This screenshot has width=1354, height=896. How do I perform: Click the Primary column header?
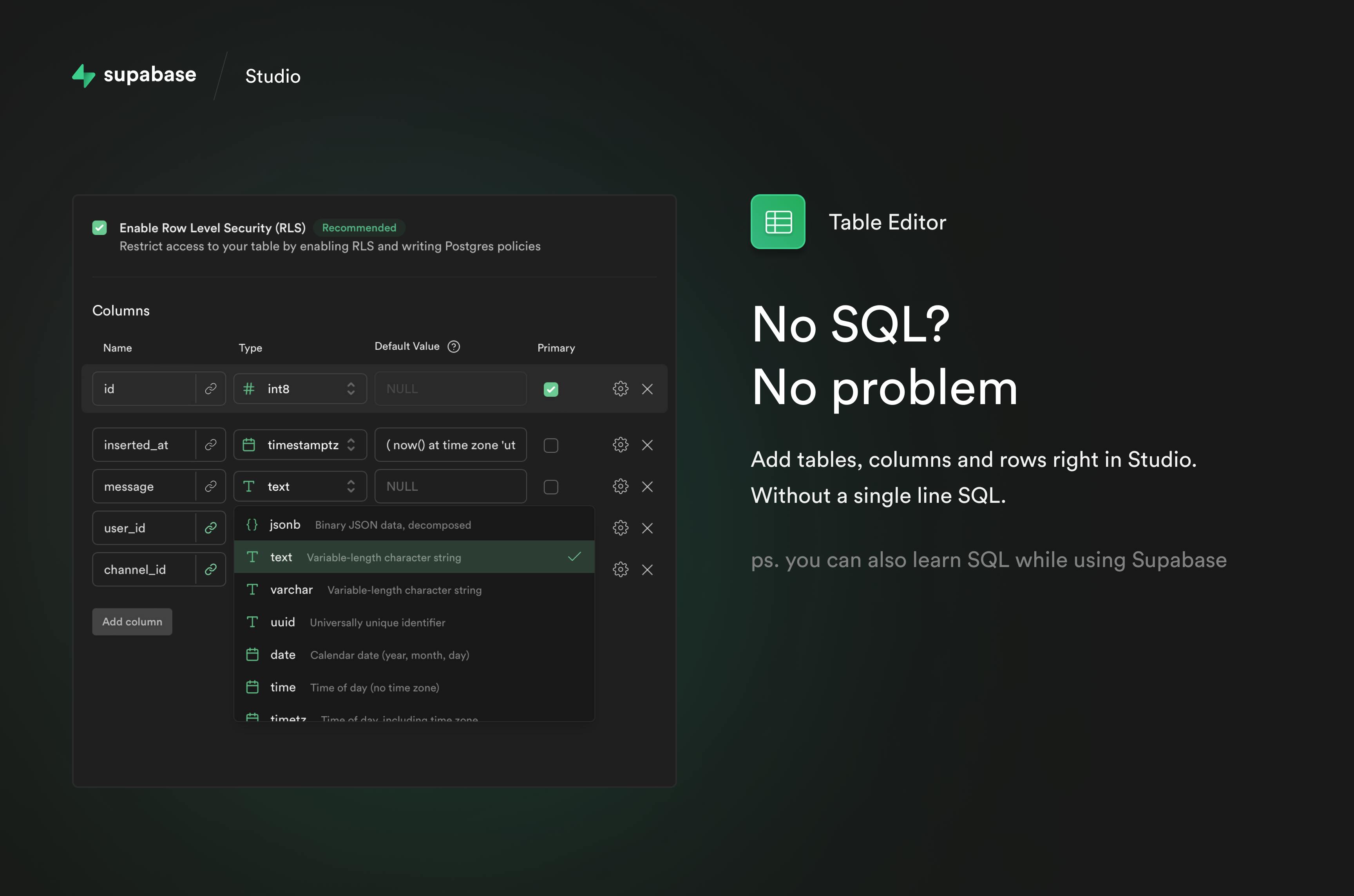556,348
